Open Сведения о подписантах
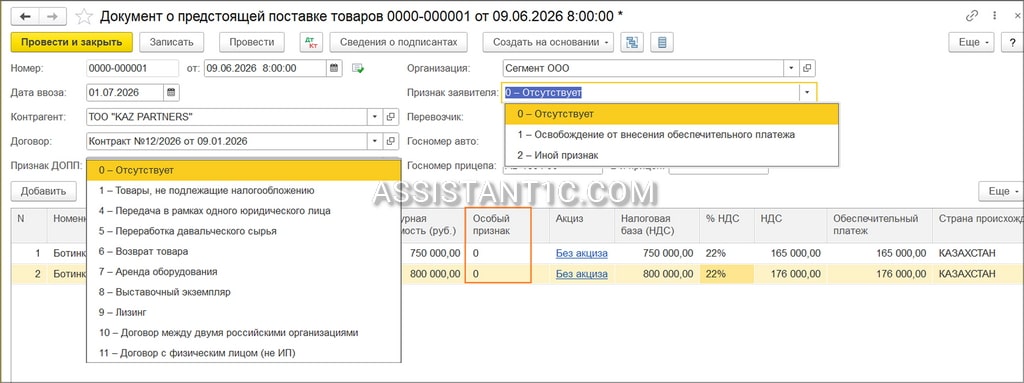The image size is (1024, 383). 399,42
